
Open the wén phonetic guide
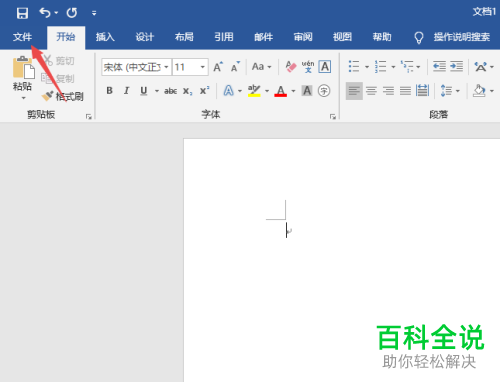point(308,67)
